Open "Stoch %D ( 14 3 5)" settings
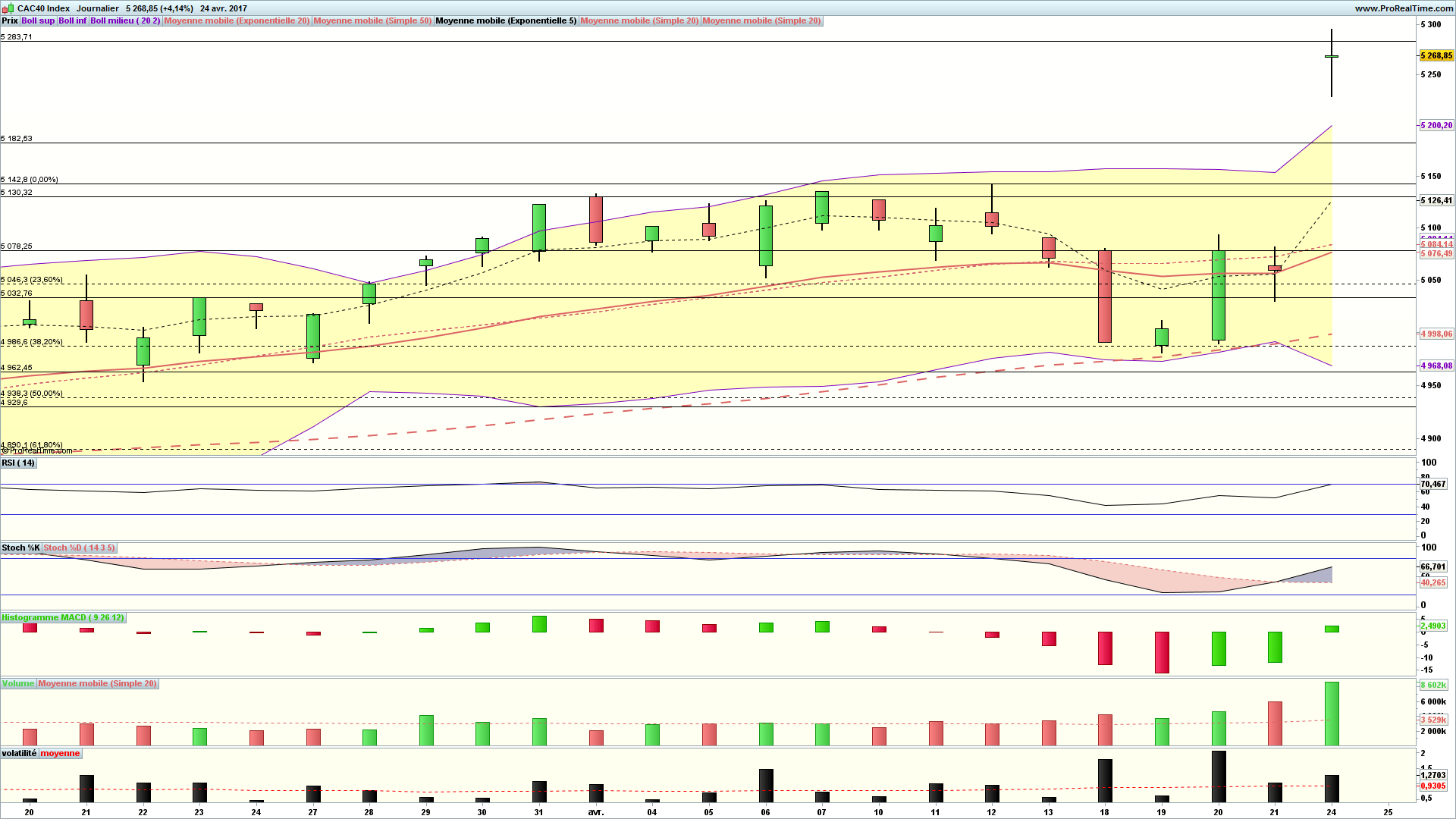Viewport: 1456px width, 819px height. tap(78, 548)
